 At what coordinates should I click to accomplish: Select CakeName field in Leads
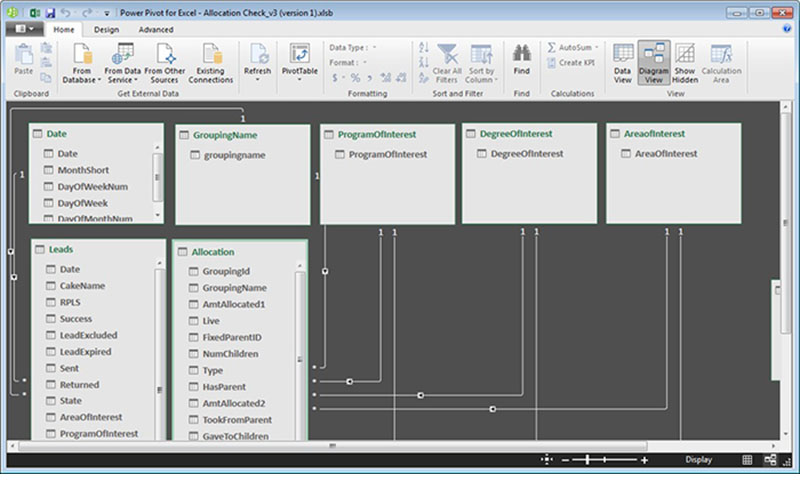point(82,286)
